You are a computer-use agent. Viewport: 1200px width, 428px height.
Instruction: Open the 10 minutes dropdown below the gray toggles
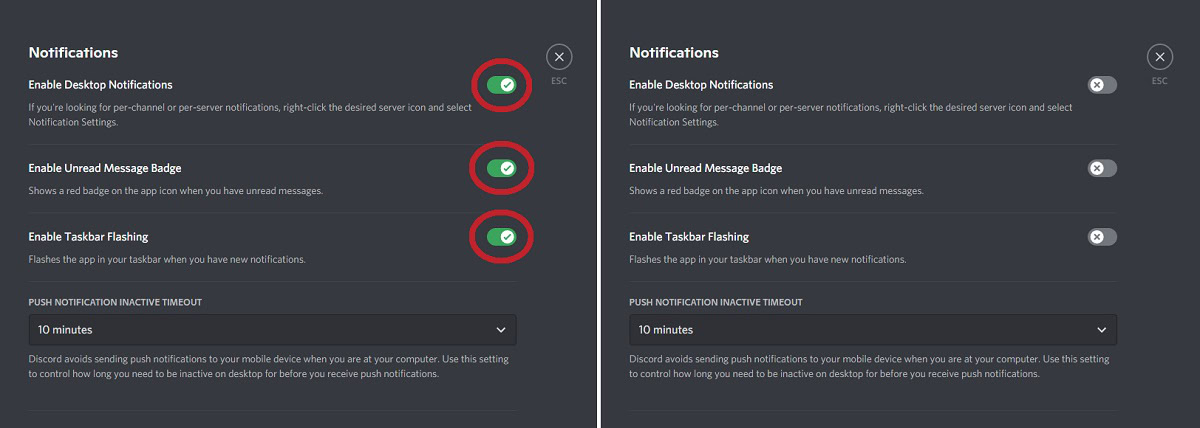pyautogui.click(x=872, y=330)
